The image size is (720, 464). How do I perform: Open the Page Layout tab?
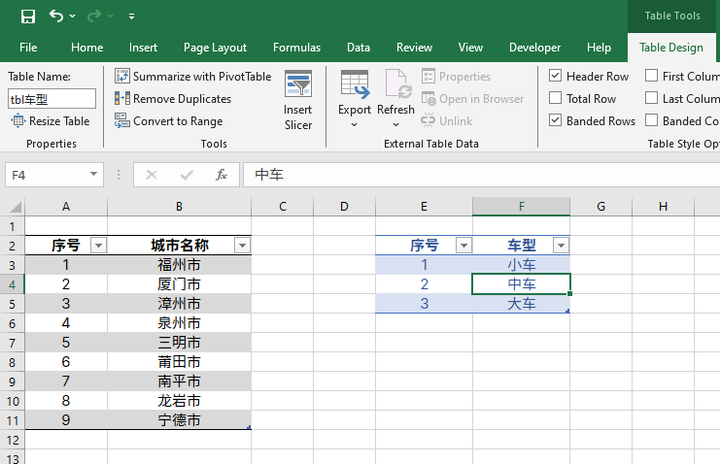(215, 47)
